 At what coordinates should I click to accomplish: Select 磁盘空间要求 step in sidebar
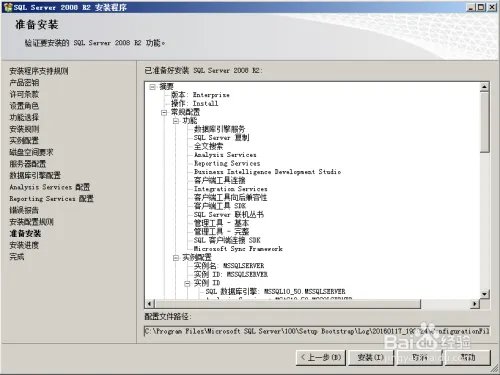(x=31, y=152)
